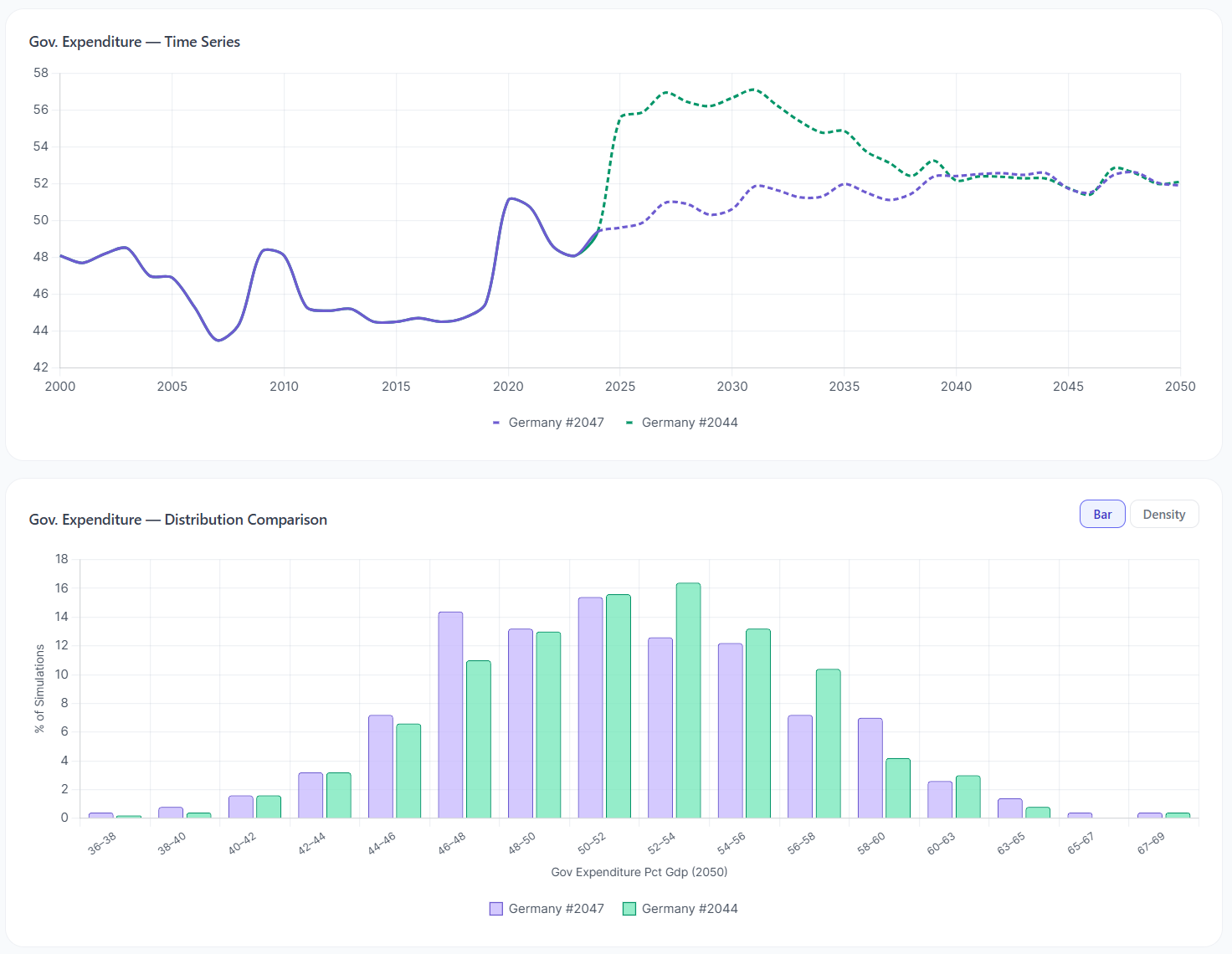1232x954 pixels.
Task: Select the tallest green bar in 52–54 bin
Action: (x=687, y=699)
